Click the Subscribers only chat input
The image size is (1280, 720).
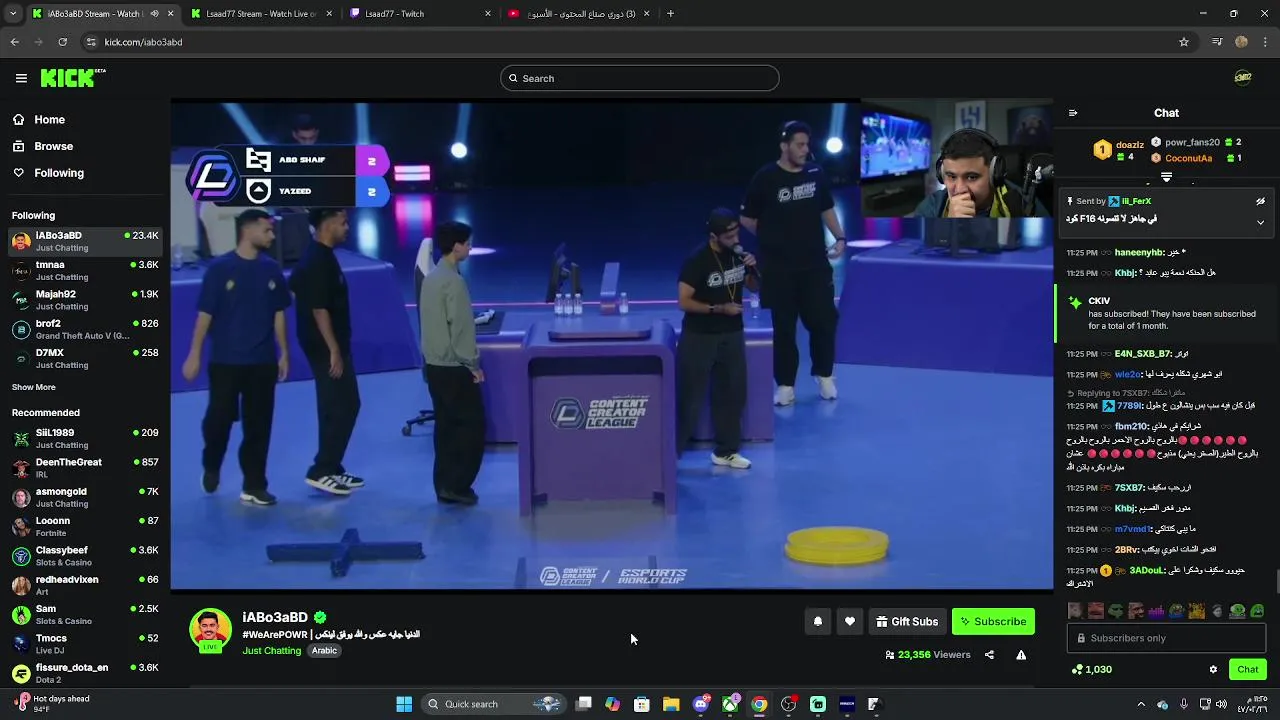1166,638
